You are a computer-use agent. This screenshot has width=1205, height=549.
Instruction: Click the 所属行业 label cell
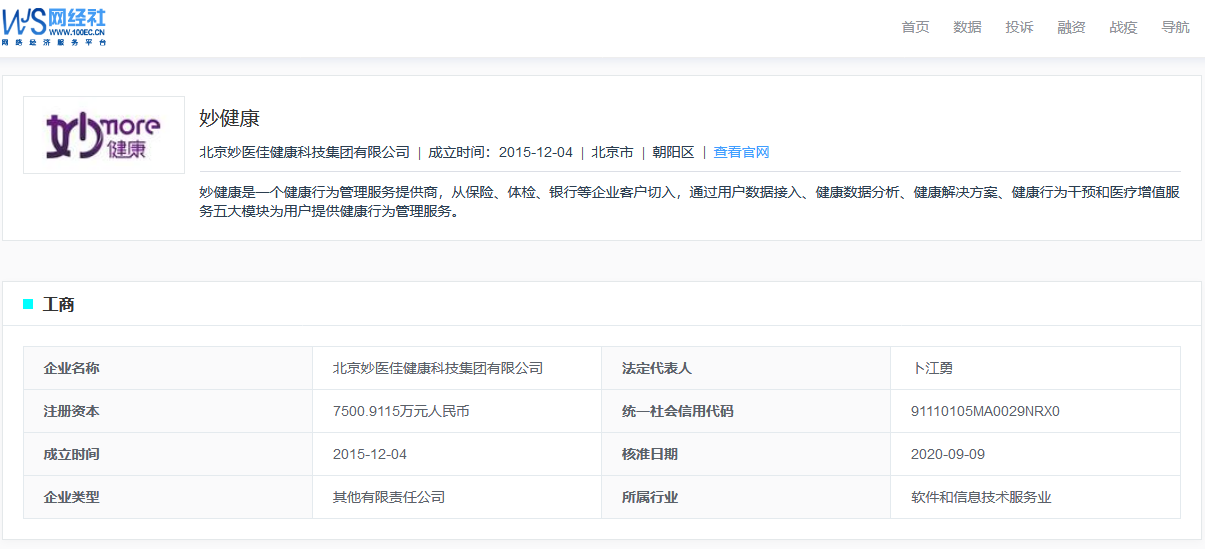coord(746,497)
